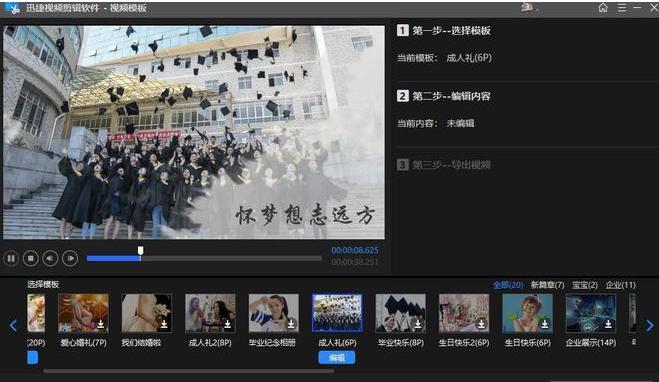659x382 pixels.
Task: Open the home icon in title bar
Action: click(603, 8)
